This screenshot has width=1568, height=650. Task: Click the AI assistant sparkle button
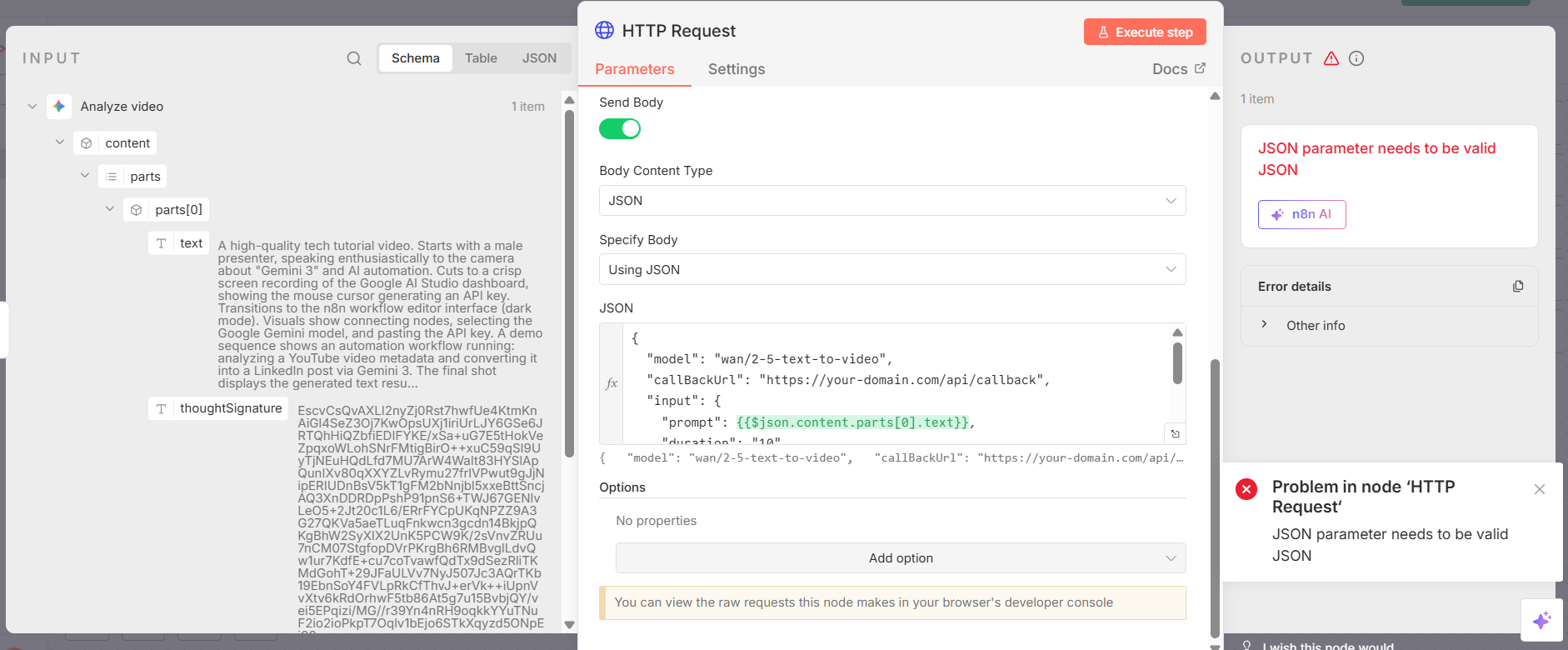[x=1541, y=620]
